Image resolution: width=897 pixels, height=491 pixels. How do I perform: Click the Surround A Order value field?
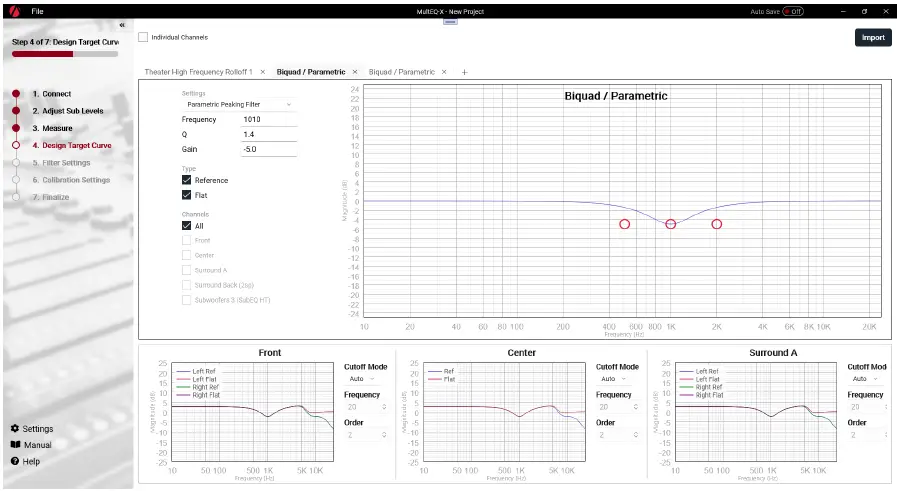(867, 435)
